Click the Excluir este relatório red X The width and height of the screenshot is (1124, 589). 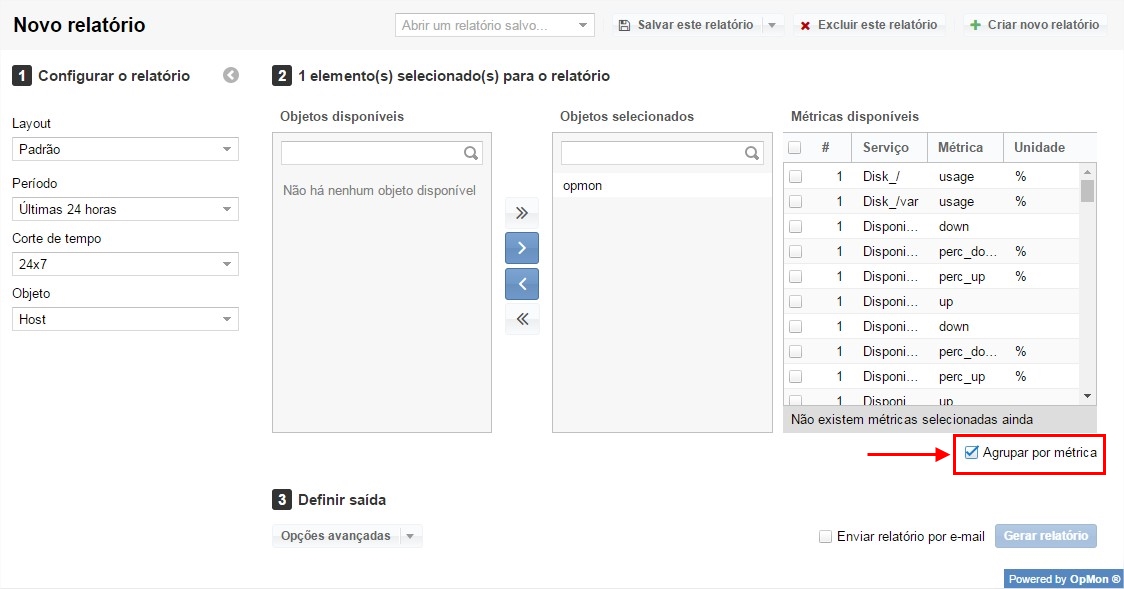(805, 25)
